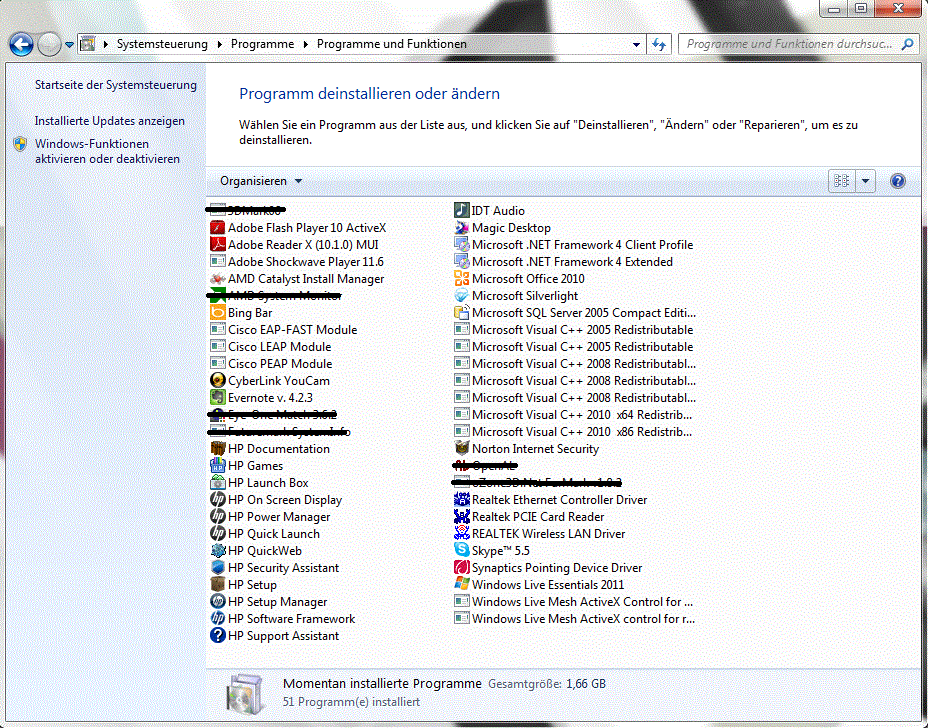
Task: Click the Windows Live Essentials 2011 icon
Action: 462,585
